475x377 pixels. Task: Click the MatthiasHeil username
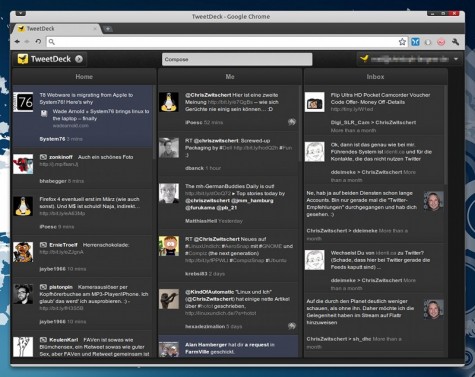click(201, 221)
